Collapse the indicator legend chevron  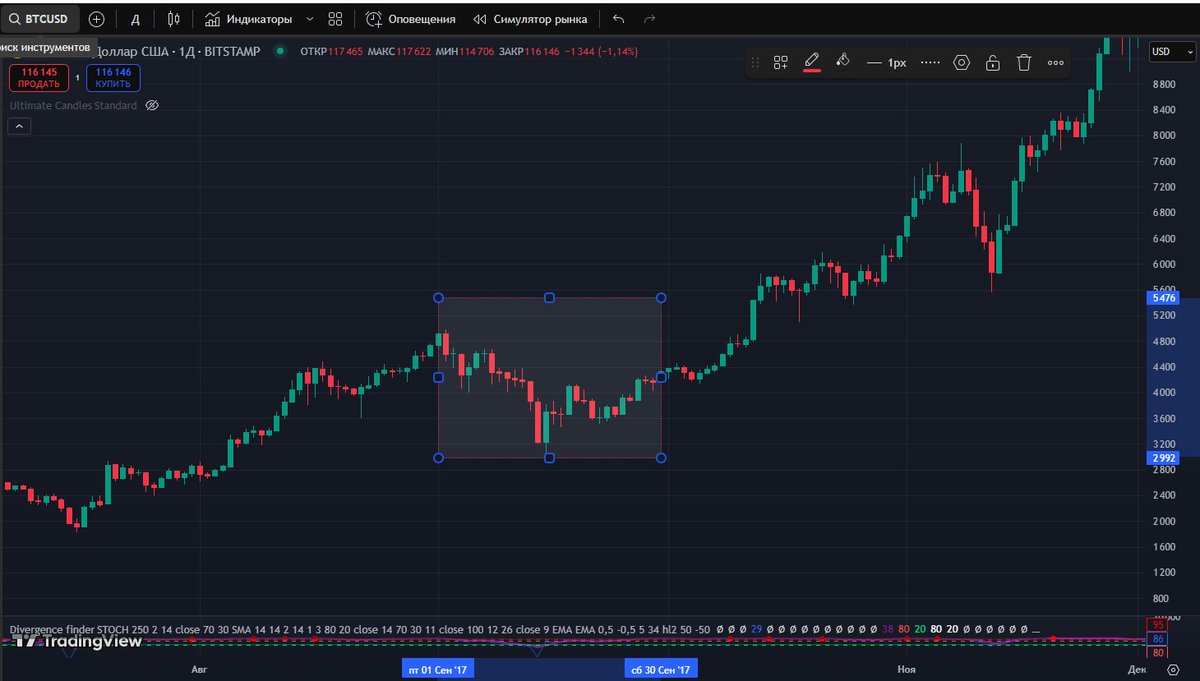[19, 126]
